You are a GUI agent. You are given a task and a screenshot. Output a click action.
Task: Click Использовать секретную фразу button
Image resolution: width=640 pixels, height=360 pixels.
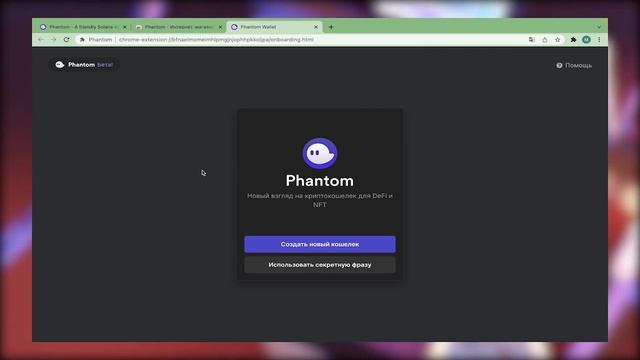[320, 265]
